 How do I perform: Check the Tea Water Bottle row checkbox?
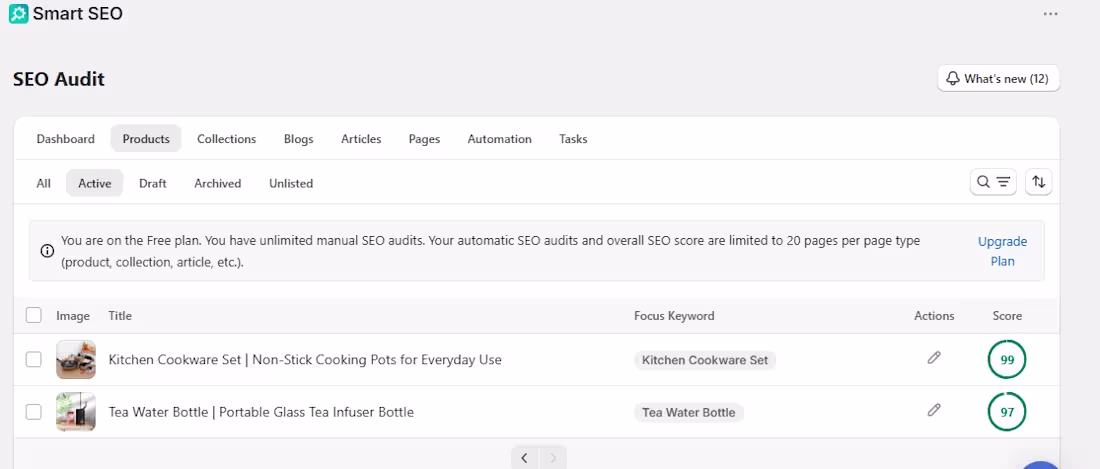click(34, 412)
